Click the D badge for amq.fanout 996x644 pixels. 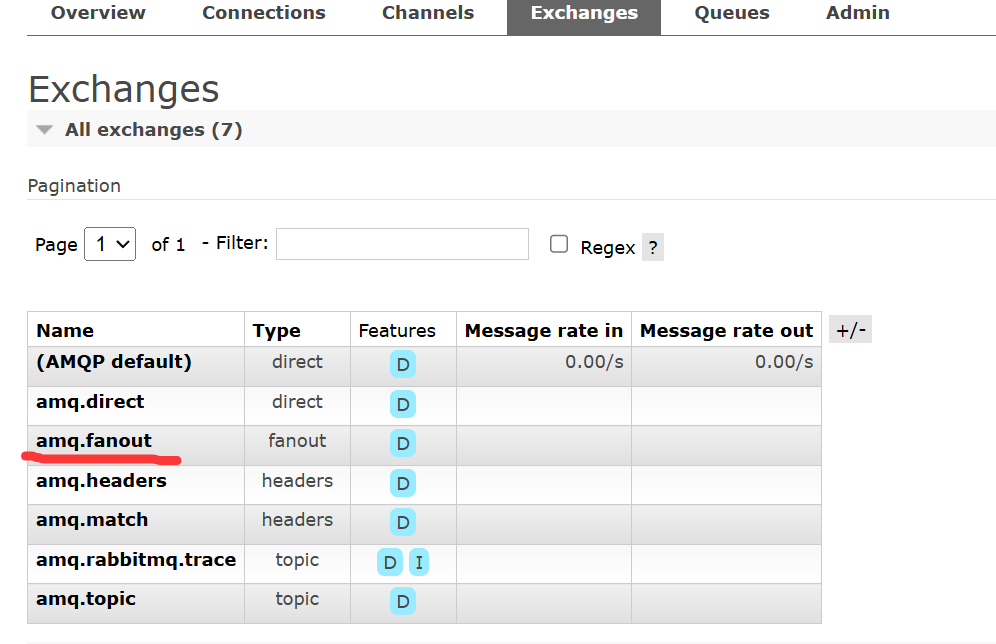click(403, 443)
